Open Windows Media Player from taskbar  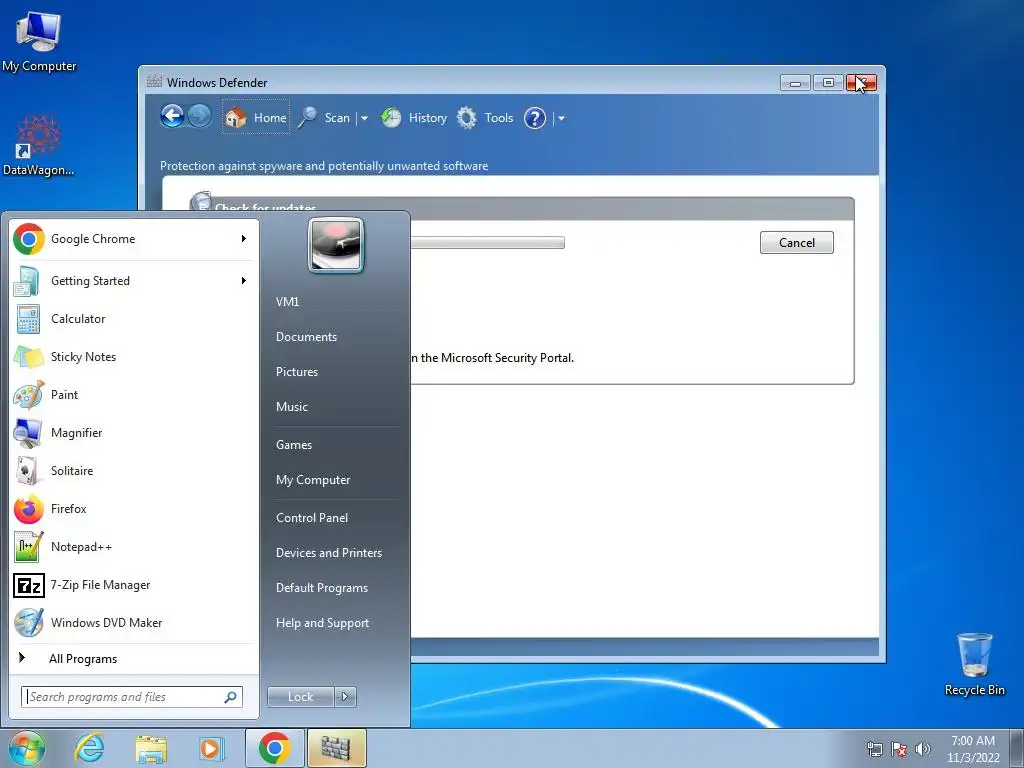click(x=211, y=748)
